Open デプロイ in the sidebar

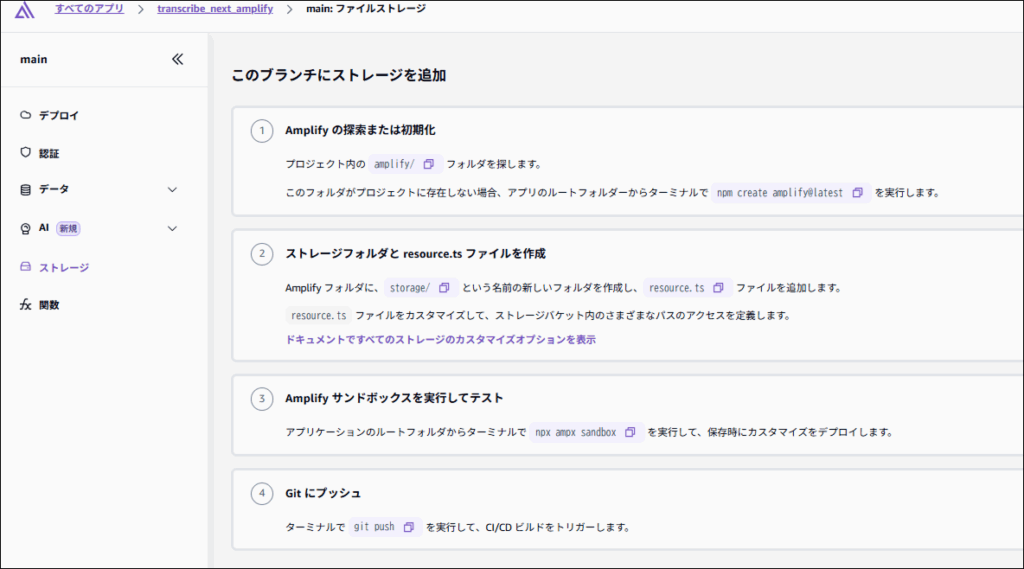tap(59, 116)
